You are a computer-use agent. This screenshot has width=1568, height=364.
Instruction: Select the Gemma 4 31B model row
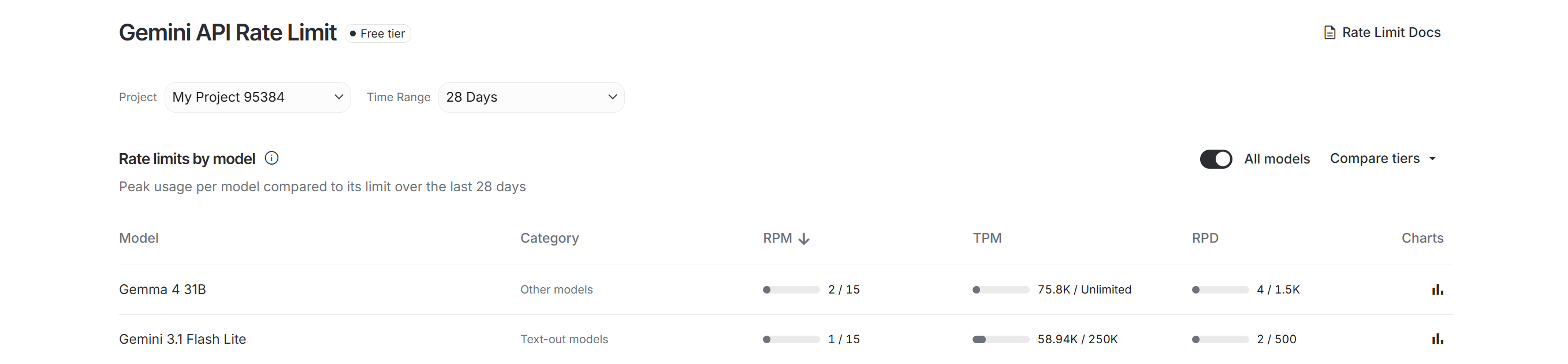point(162,289)
